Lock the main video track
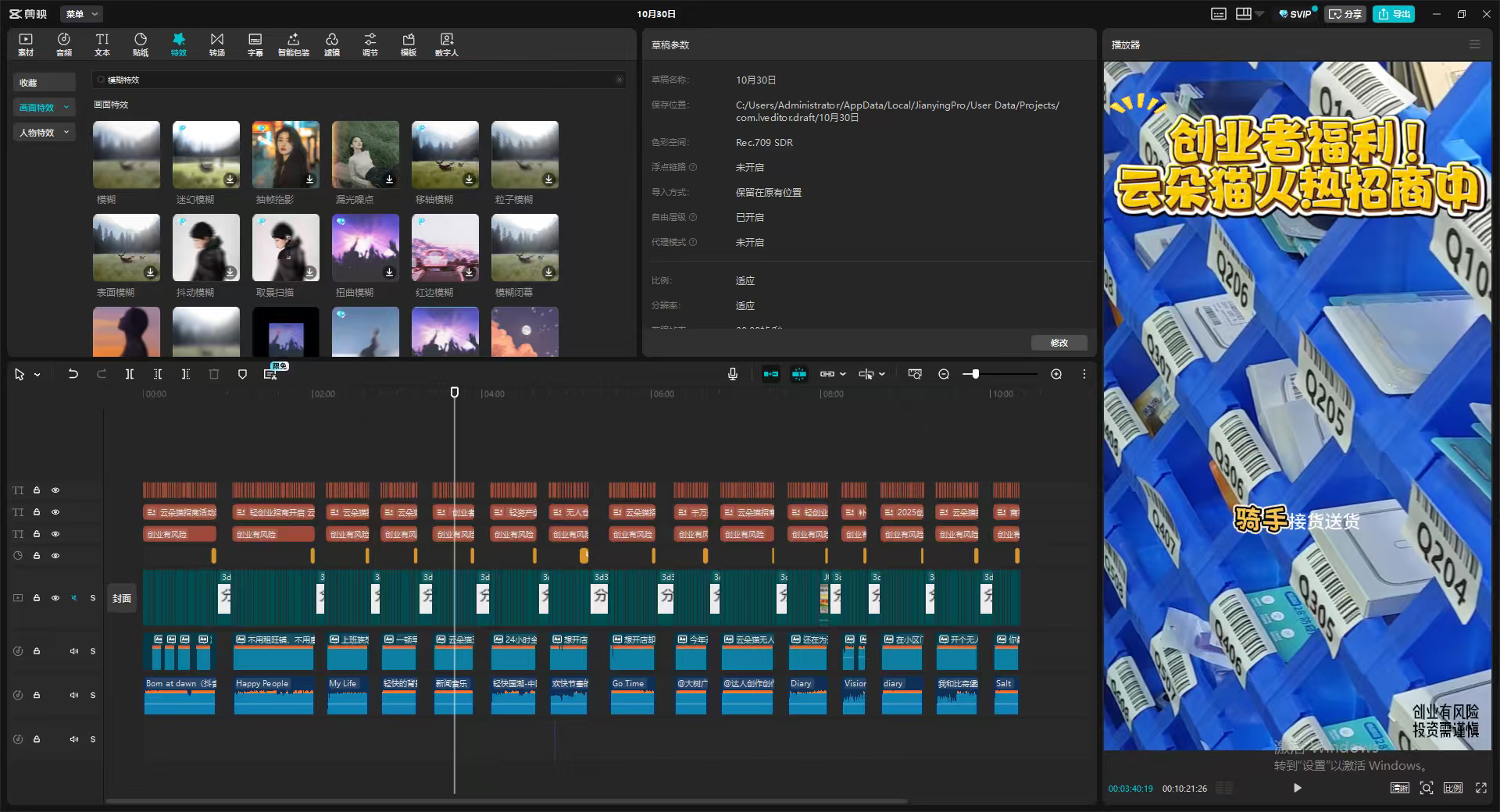Image resolution: width=1500 pixels, height=812 pixels. (37, 598)
